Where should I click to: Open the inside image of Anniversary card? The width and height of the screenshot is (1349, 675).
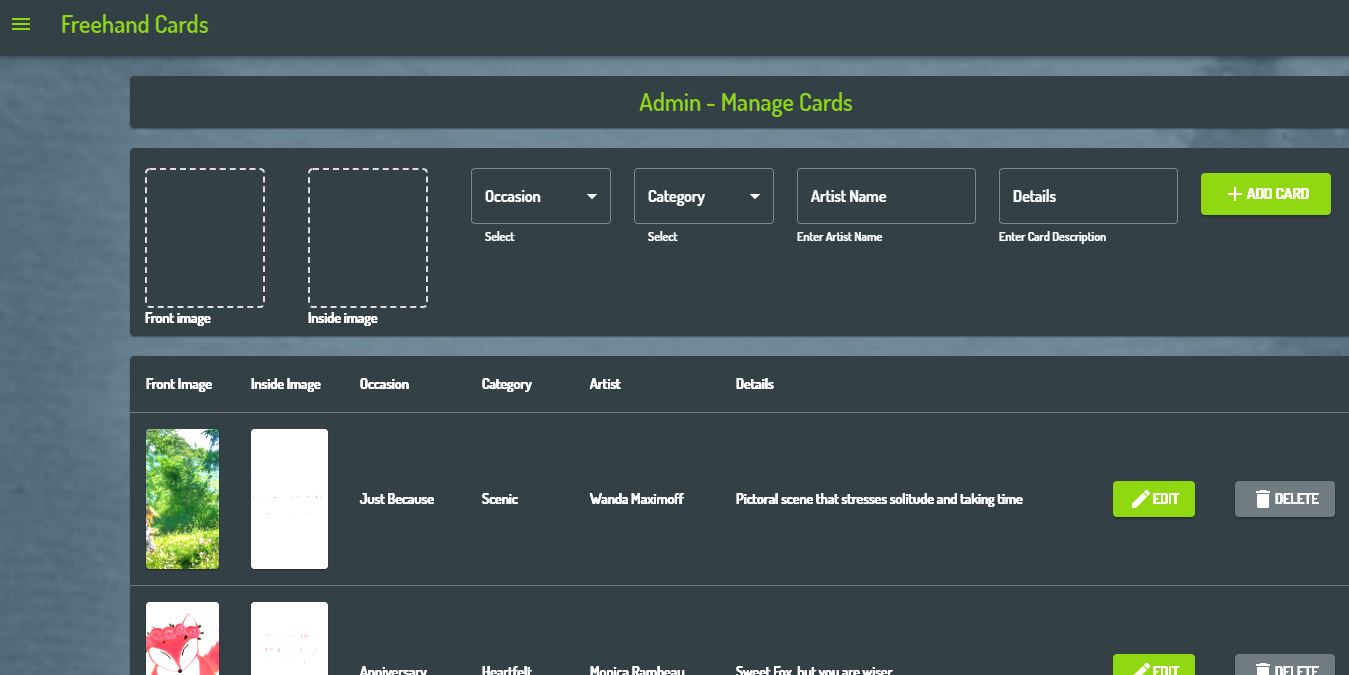click(289, 640)
